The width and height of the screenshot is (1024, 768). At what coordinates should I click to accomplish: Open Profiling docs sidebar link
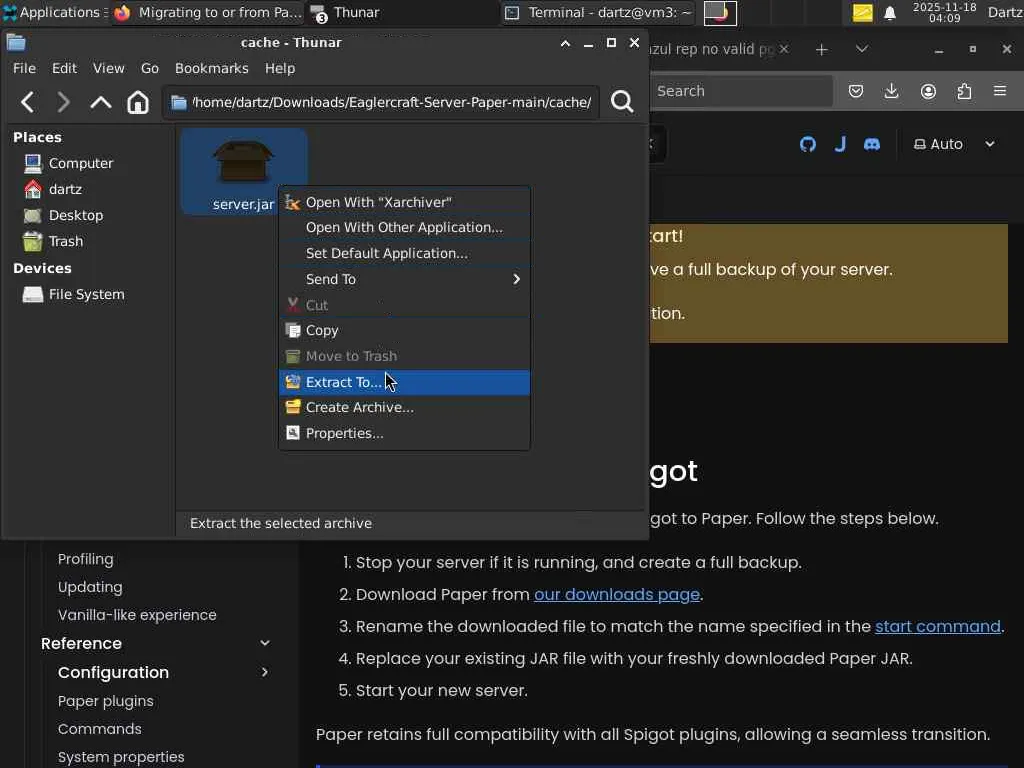tap(86, 560)
